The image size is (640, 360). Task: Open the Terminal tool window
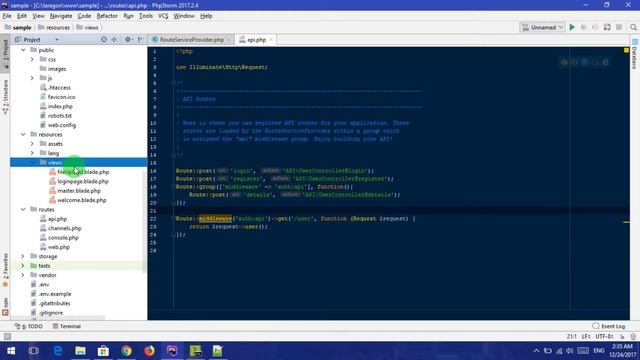click(x=67, y=326)
